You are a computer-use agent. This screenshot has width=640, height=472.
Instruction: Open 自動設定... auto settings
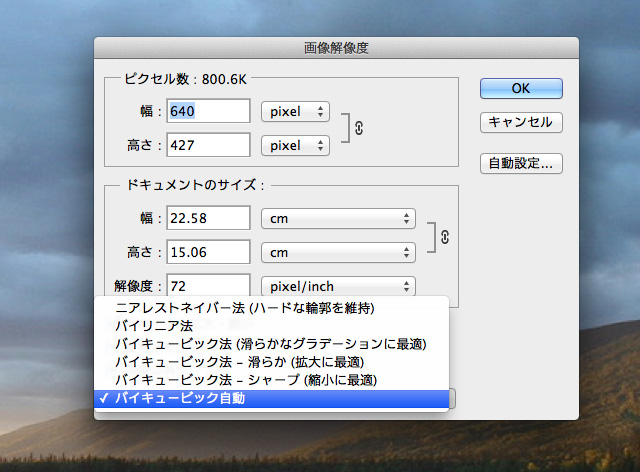[520, 162]
